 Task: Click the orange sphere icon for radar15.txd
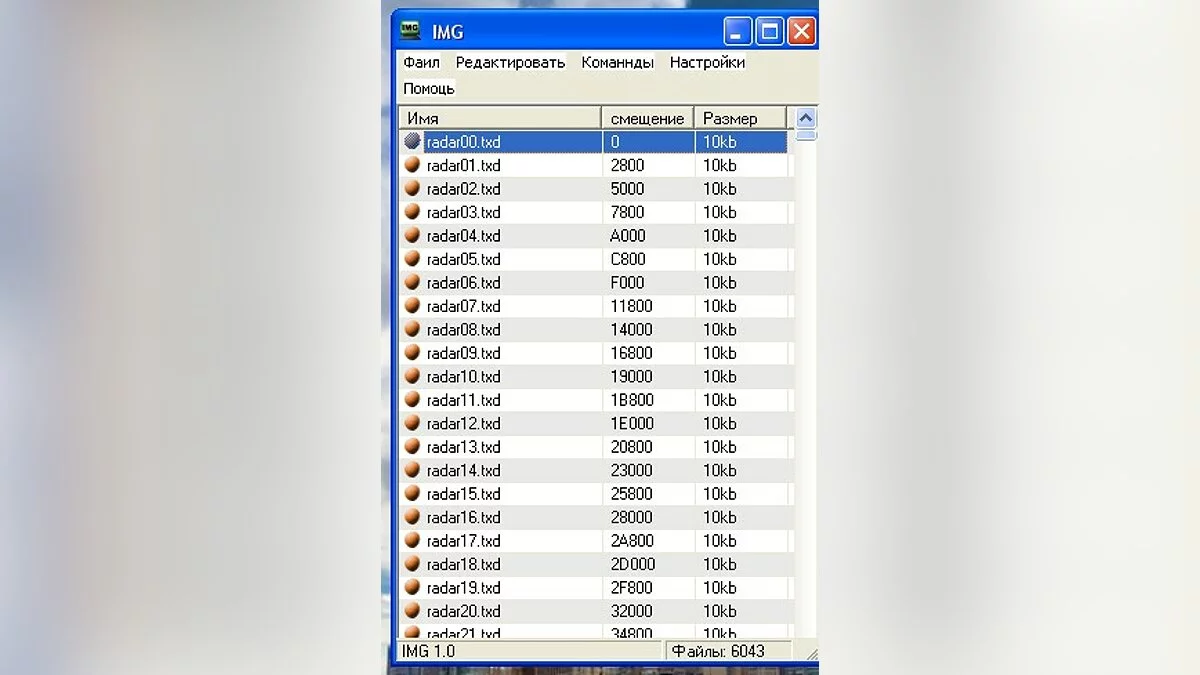(412, 494)
